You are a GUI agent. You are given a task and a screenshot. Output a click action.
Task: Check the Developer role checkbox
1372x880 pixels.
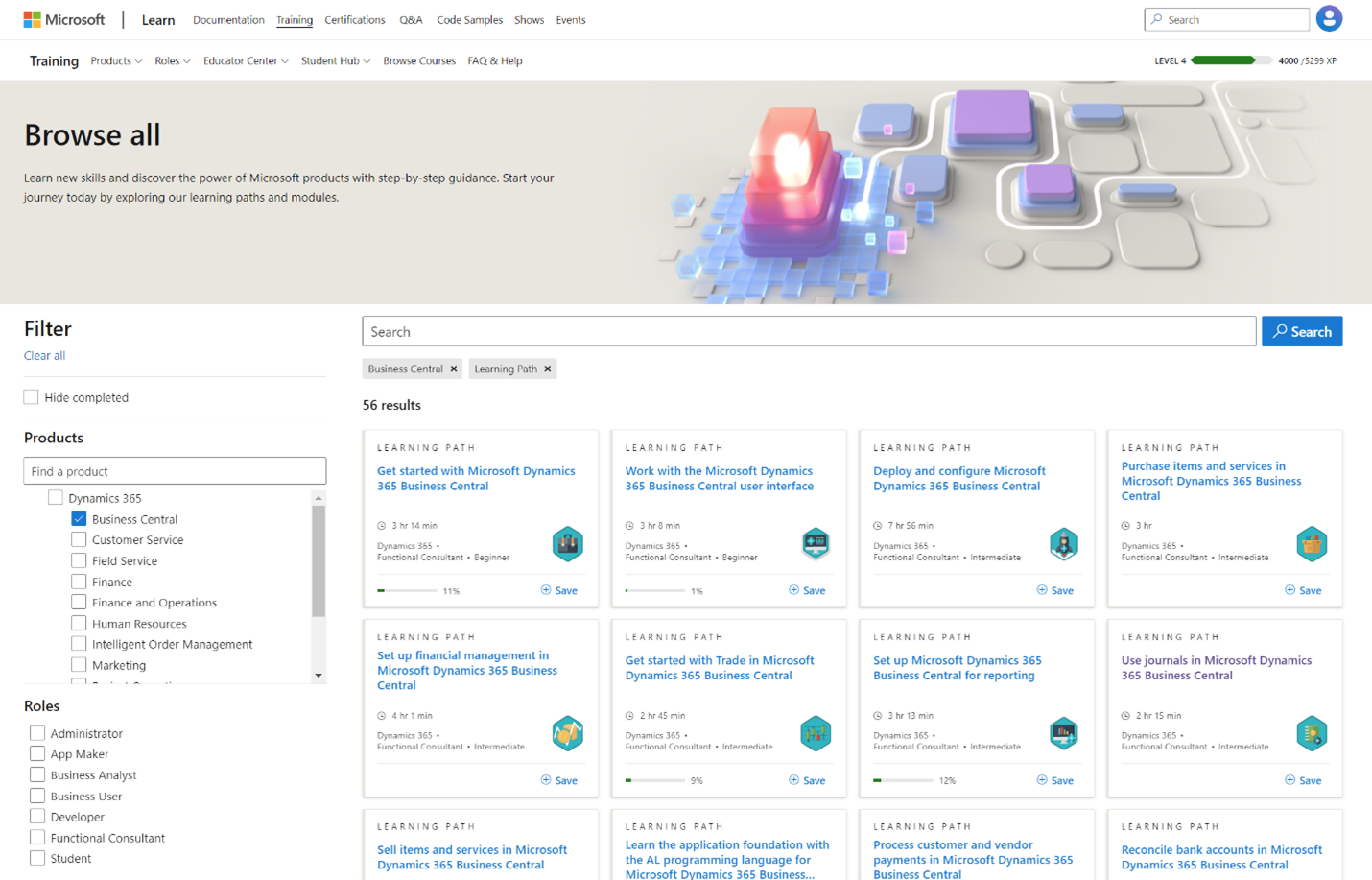coord(37,817)
